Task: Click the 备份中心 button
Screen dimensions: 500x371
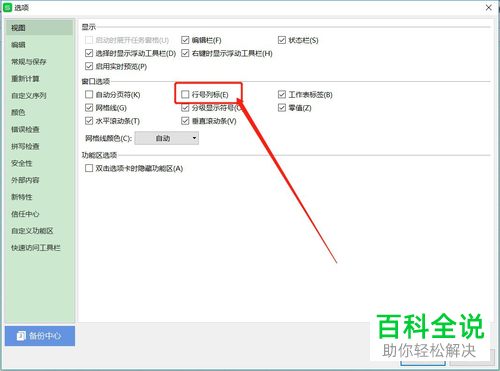Action: point(40,336)
